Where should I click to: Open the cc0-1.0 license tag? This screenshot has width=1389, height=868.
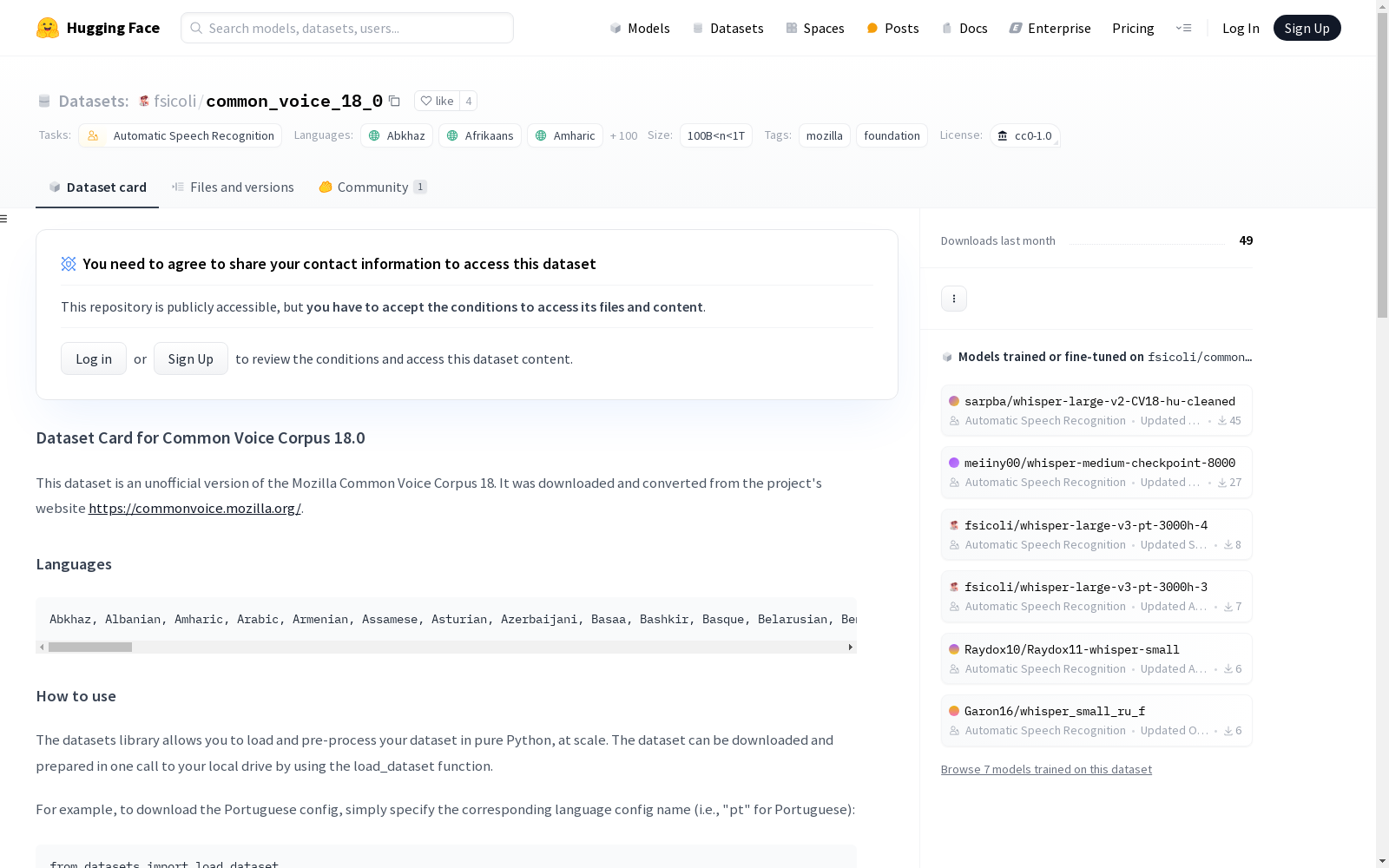pyautogui.click(x=1024, y=135)
